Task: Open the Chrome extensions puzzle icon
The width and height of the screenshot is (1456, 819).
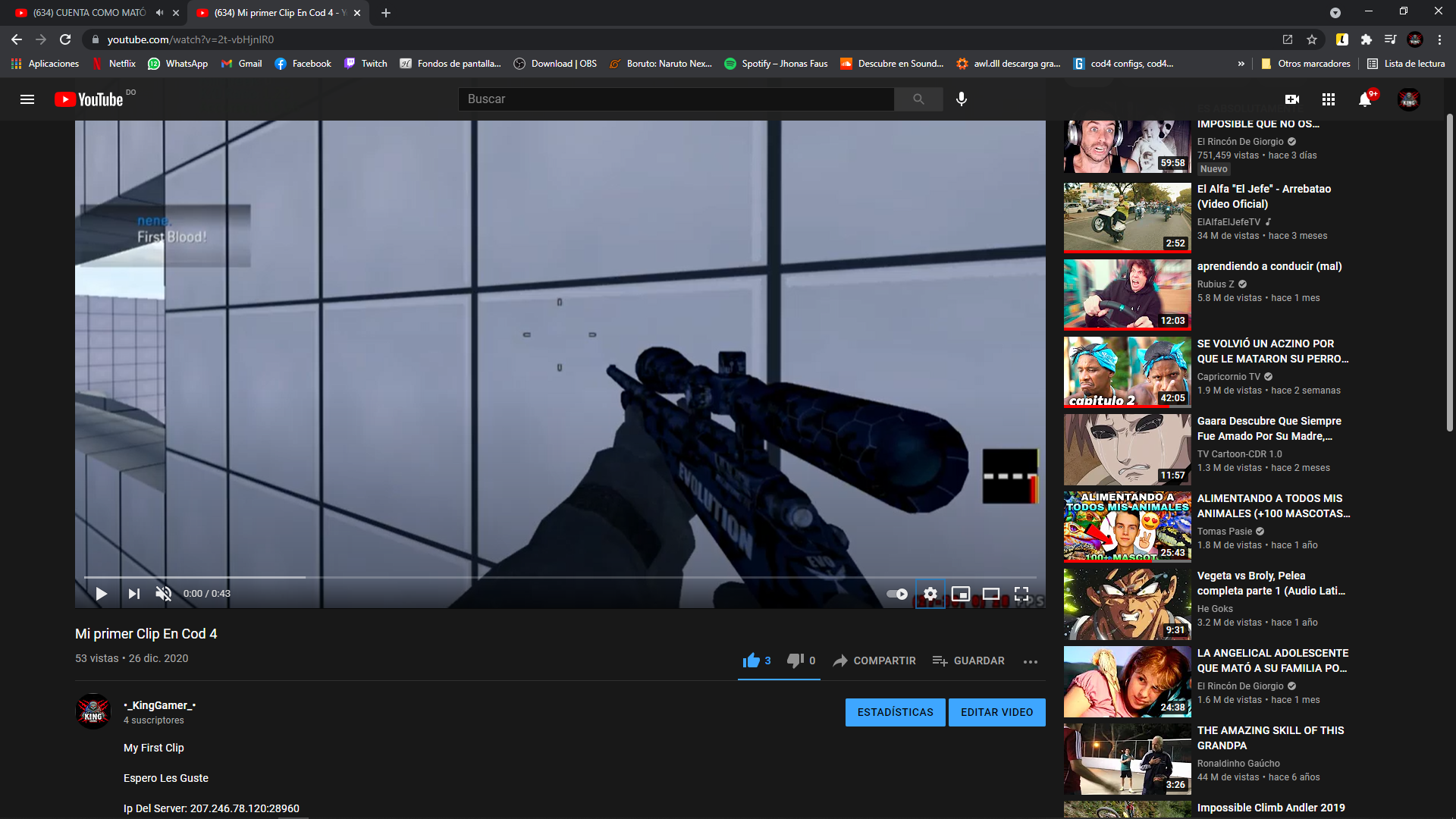Action: pyautogui.click(x=1366, y=39)
